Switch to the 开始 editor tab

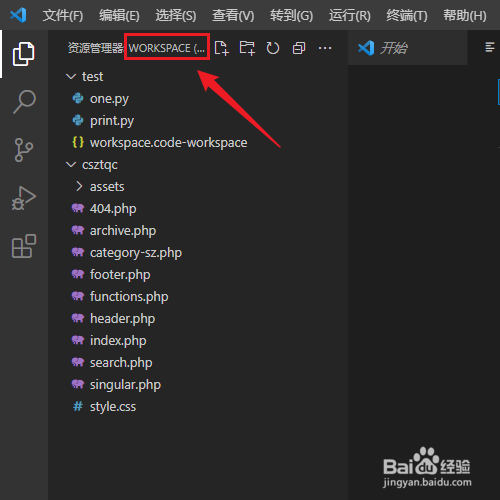click(x=407, y=48)
